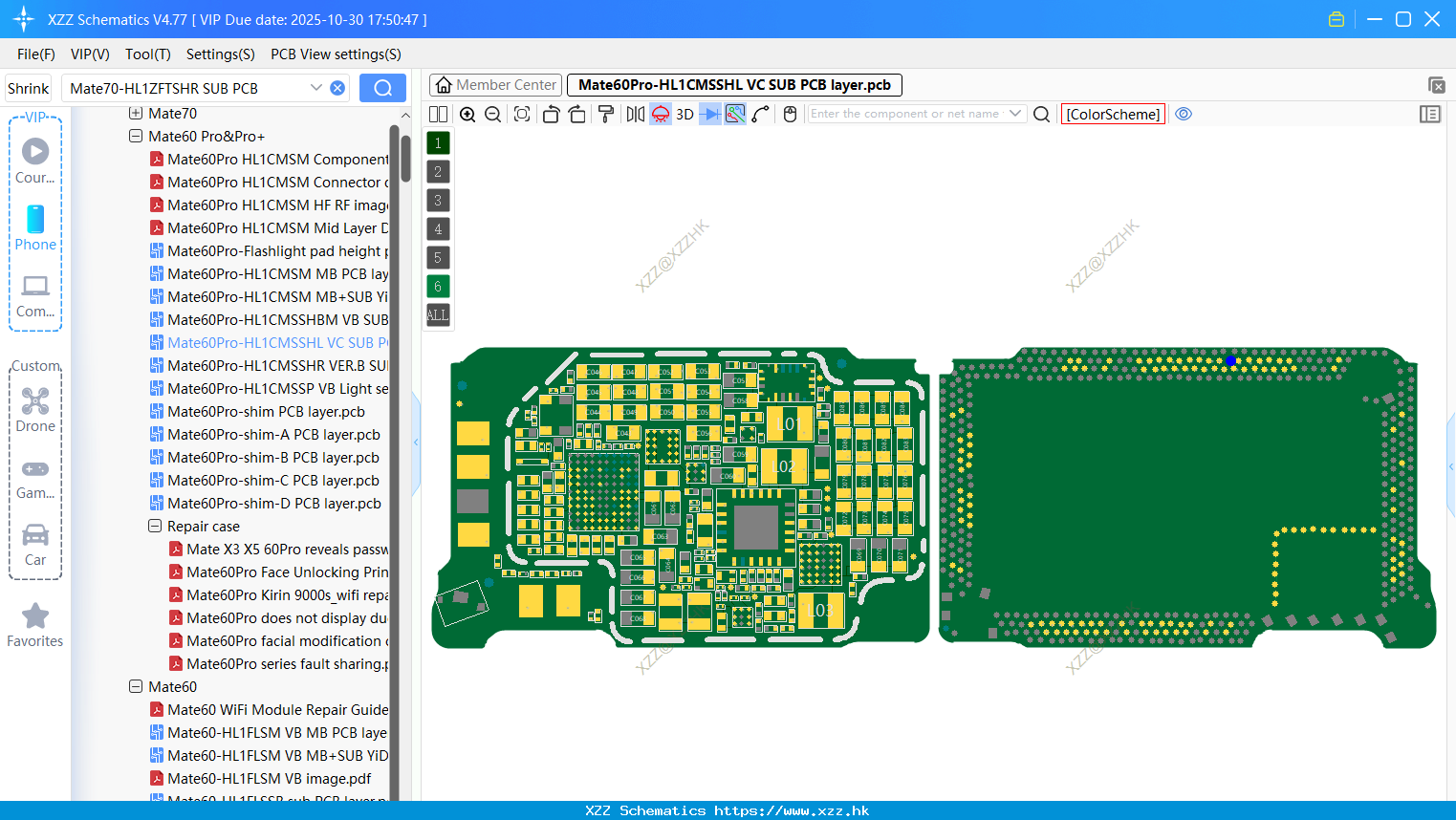
Task: Switch to 3D view
Action: tap(685, 115)
